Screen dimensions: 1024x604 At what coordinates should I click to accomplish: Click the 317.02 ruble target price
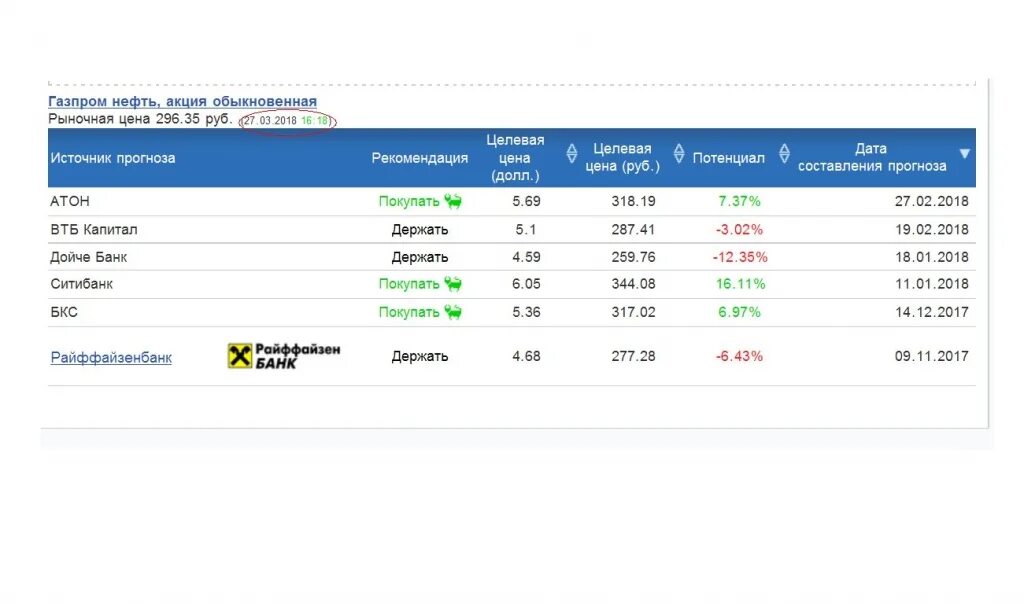(x=633, y=312)
